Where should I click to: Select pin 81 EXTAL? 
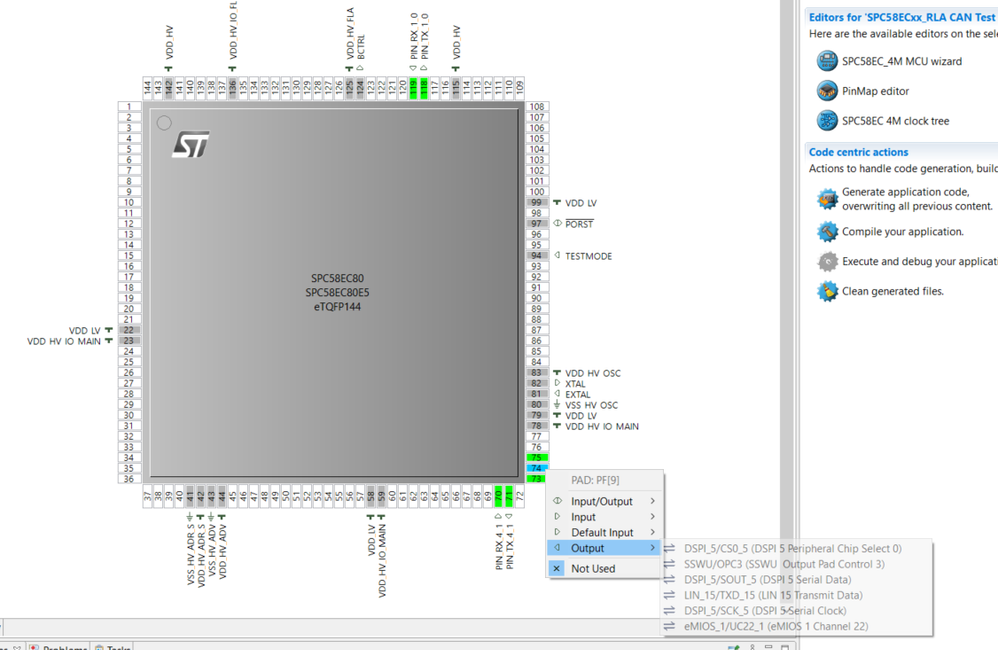(537, 394)
